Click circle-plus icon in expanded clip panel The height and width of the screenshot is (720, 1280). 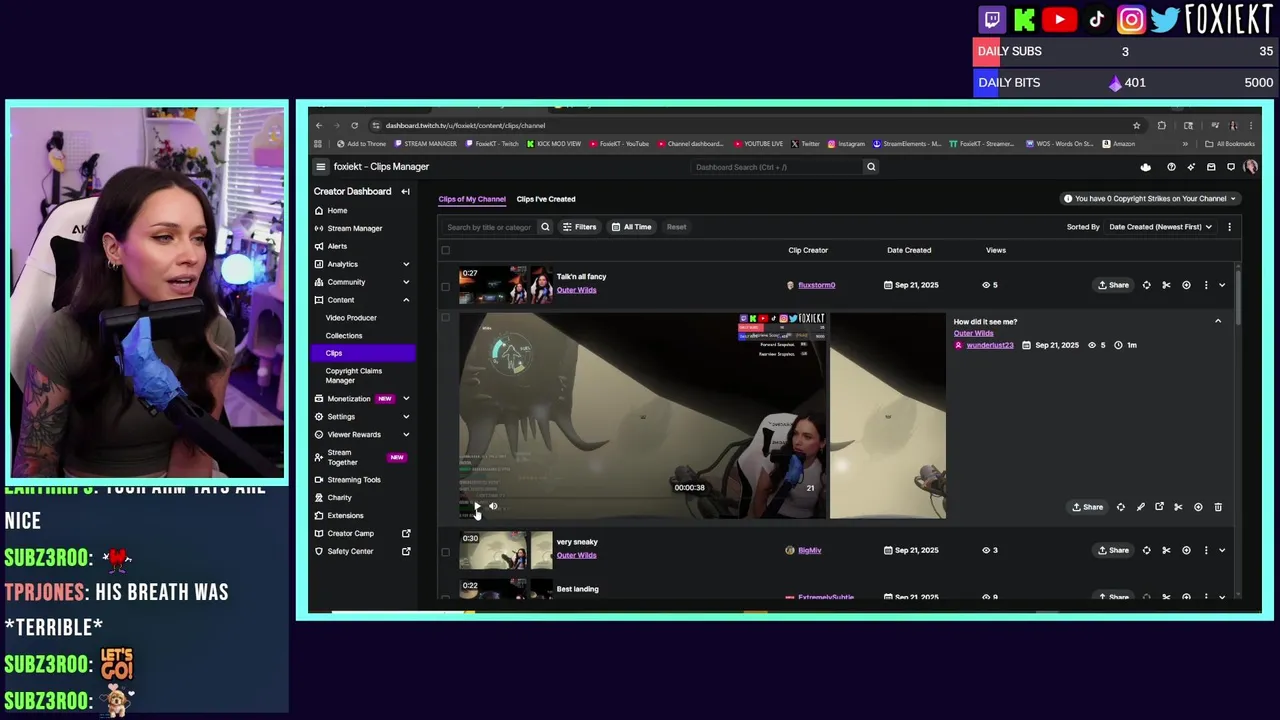click(x=1198, y=507)
